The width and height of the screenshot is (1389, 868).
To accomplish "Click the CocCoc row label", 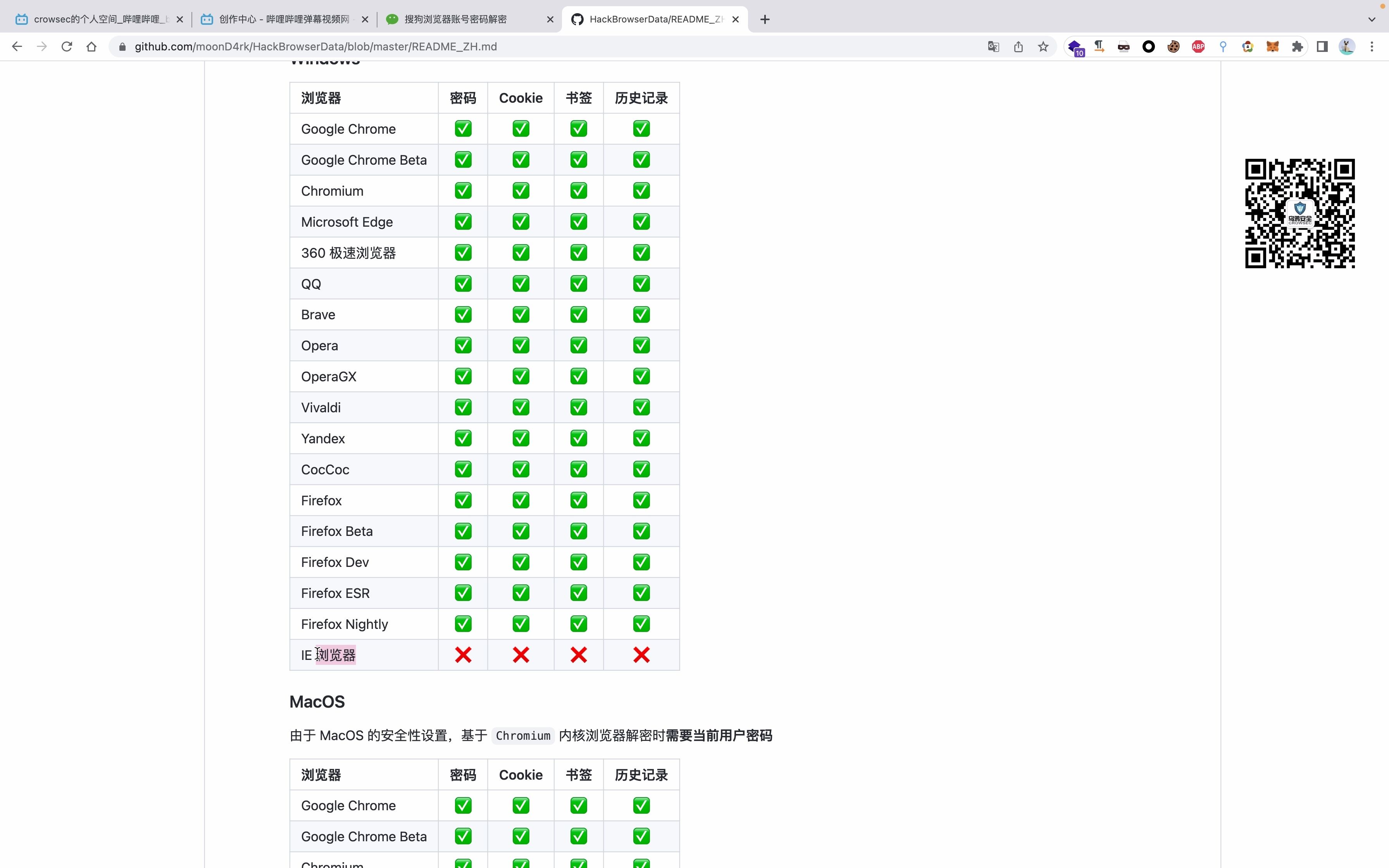I will tap(325, 470).
